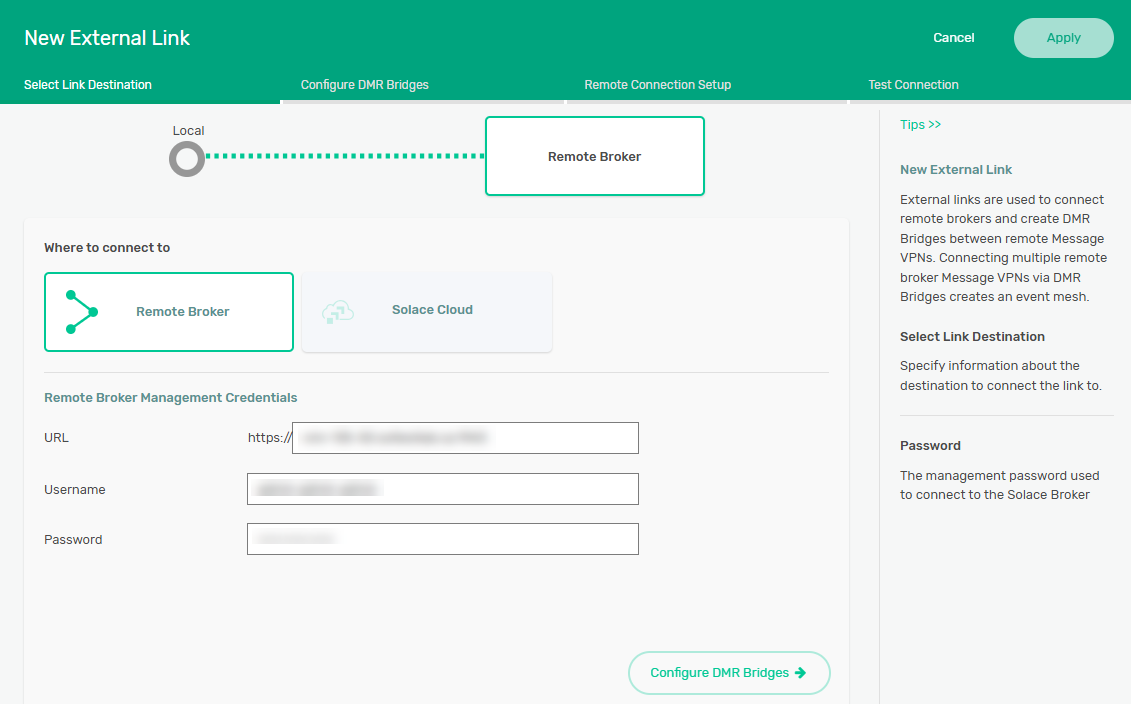Image resolution: width=1131 pixels, height=704 pixels.
Task: Proceed with the Configure DMR Bridges button
Action: tap(728, 673)
